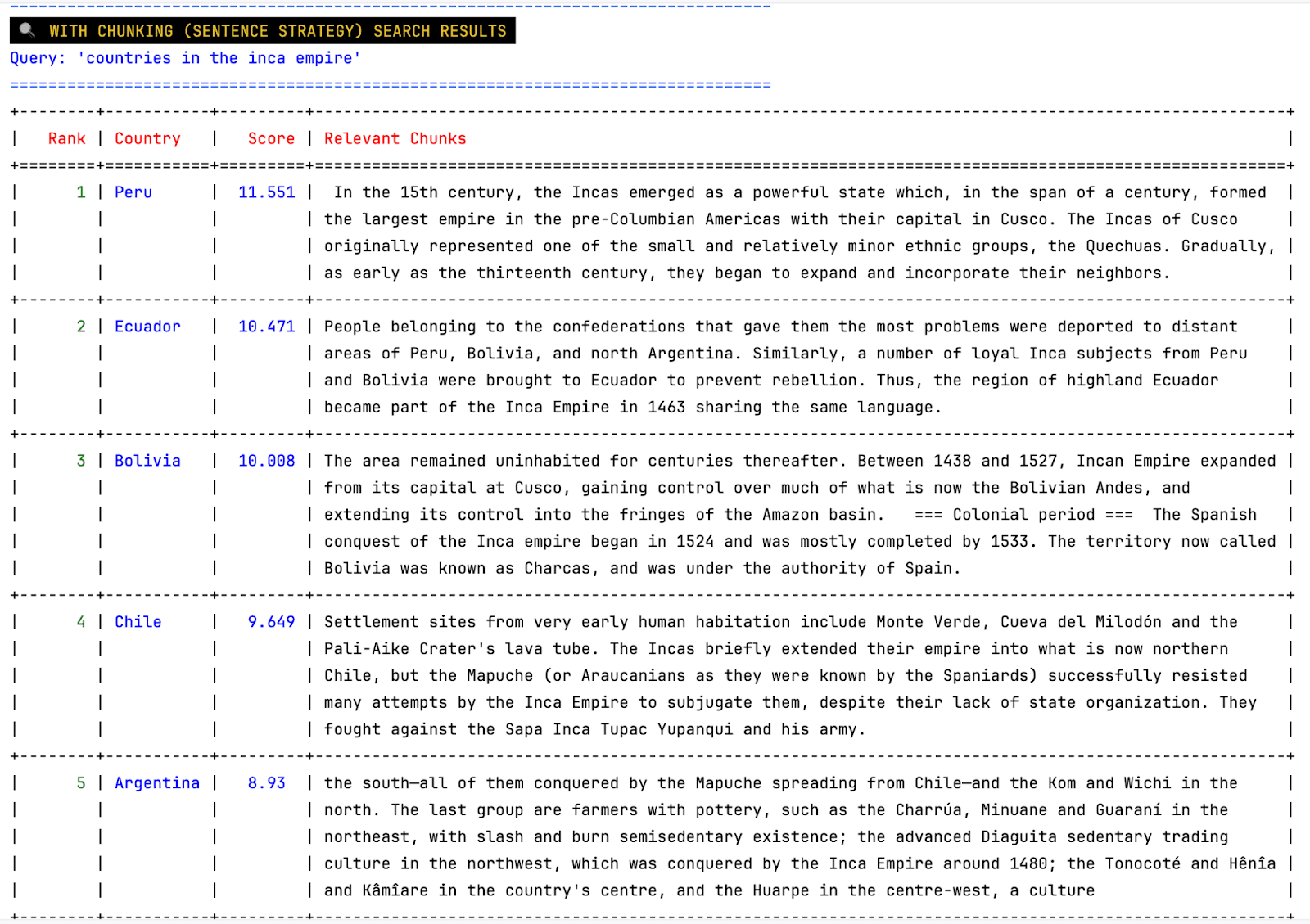Viewport: 1310px width, 924px height.
Task: Open the Chile country entry
Action: tap(138, 621)
